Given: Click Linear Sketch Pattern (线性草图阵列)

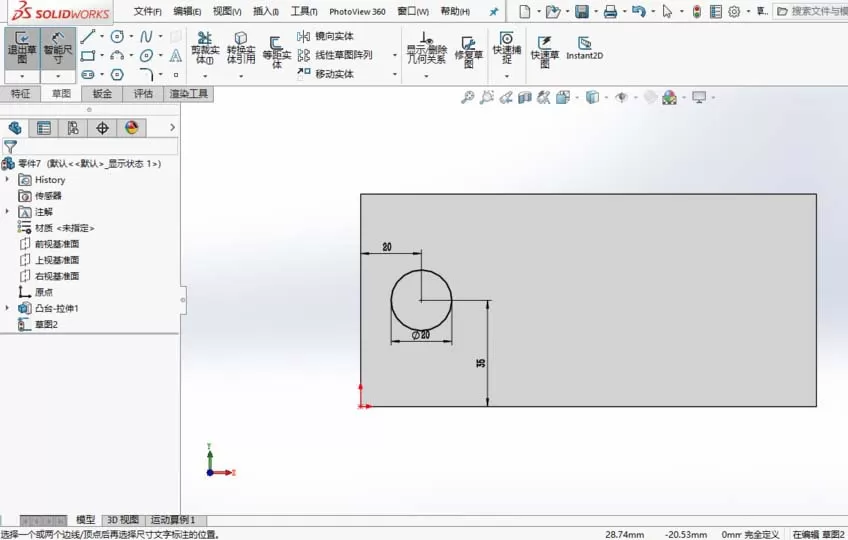Looking at the screenshot, I should (x=335, y=55).
